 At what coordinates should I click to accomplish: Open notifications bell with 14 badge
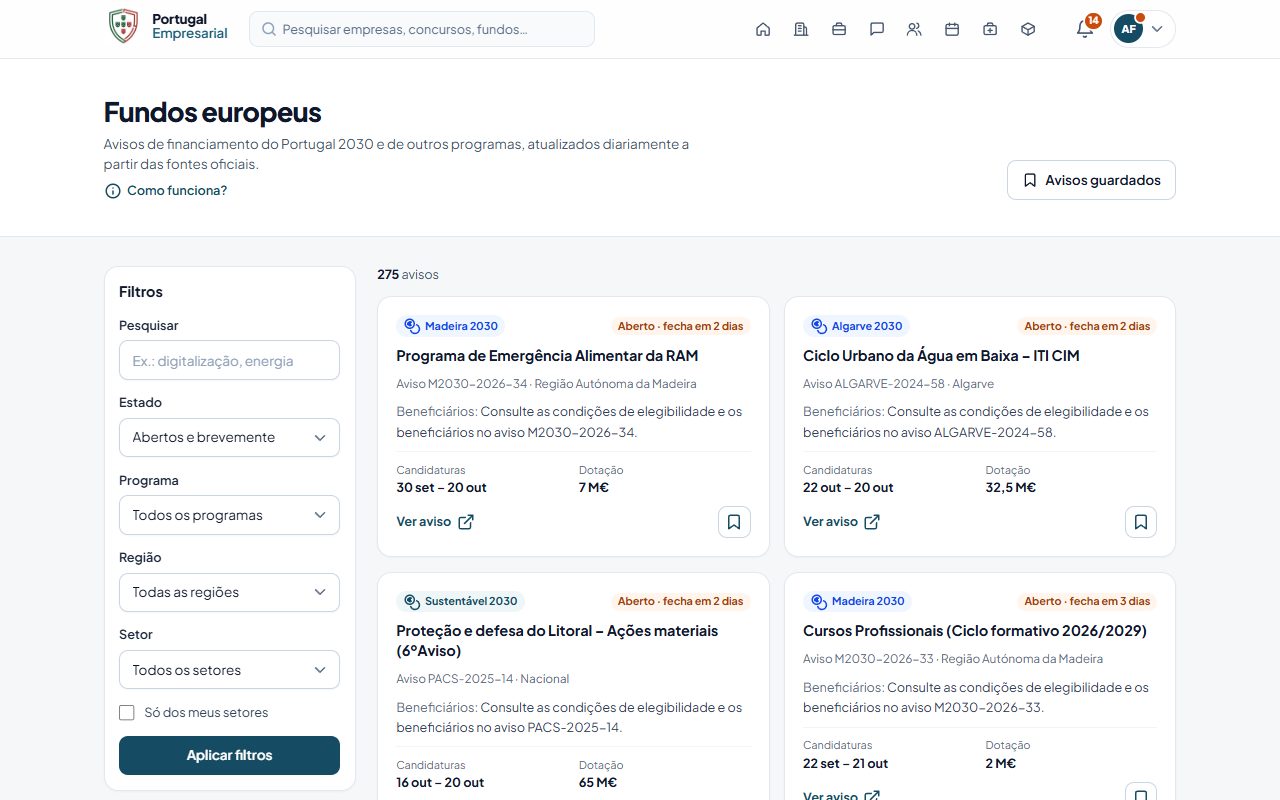[x=1085, y=28]
